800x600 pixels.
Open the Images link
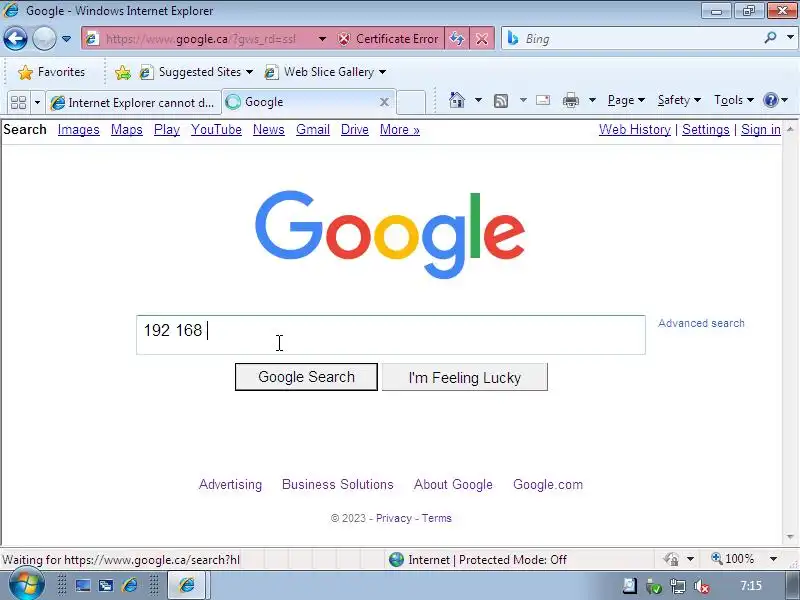tap(79, 130)
